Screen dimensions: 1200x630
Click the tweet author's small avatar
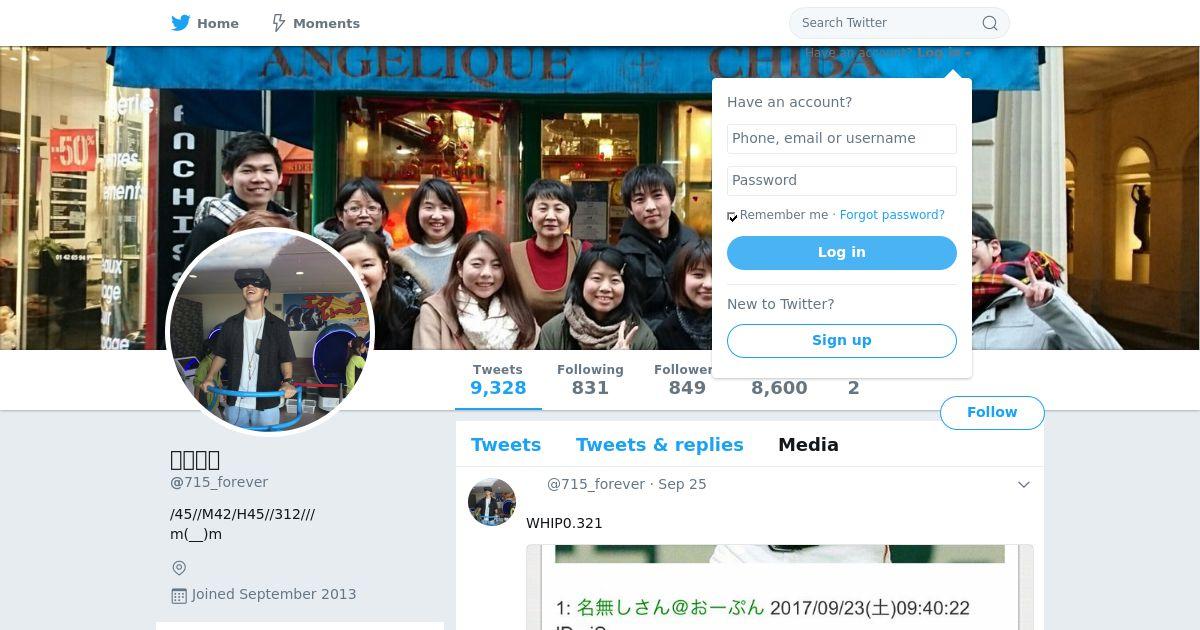point(492,502)
